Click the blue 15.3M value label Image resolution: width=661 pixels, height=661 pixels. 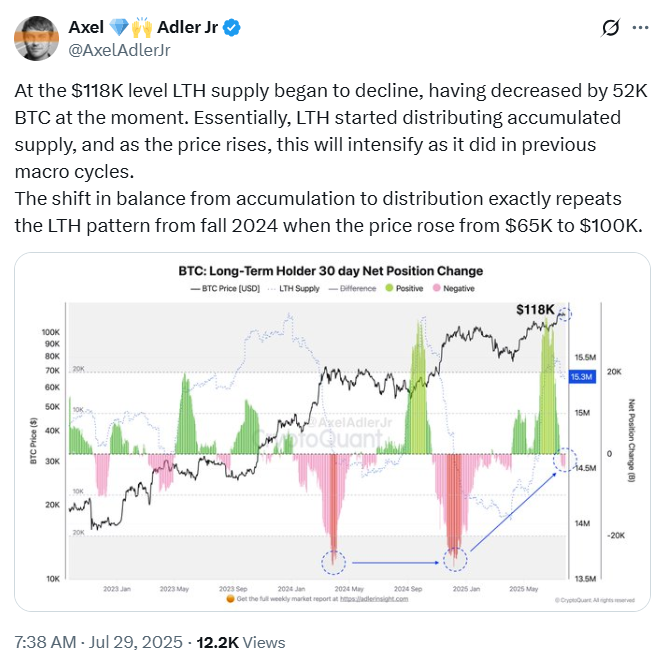[583, 377]
